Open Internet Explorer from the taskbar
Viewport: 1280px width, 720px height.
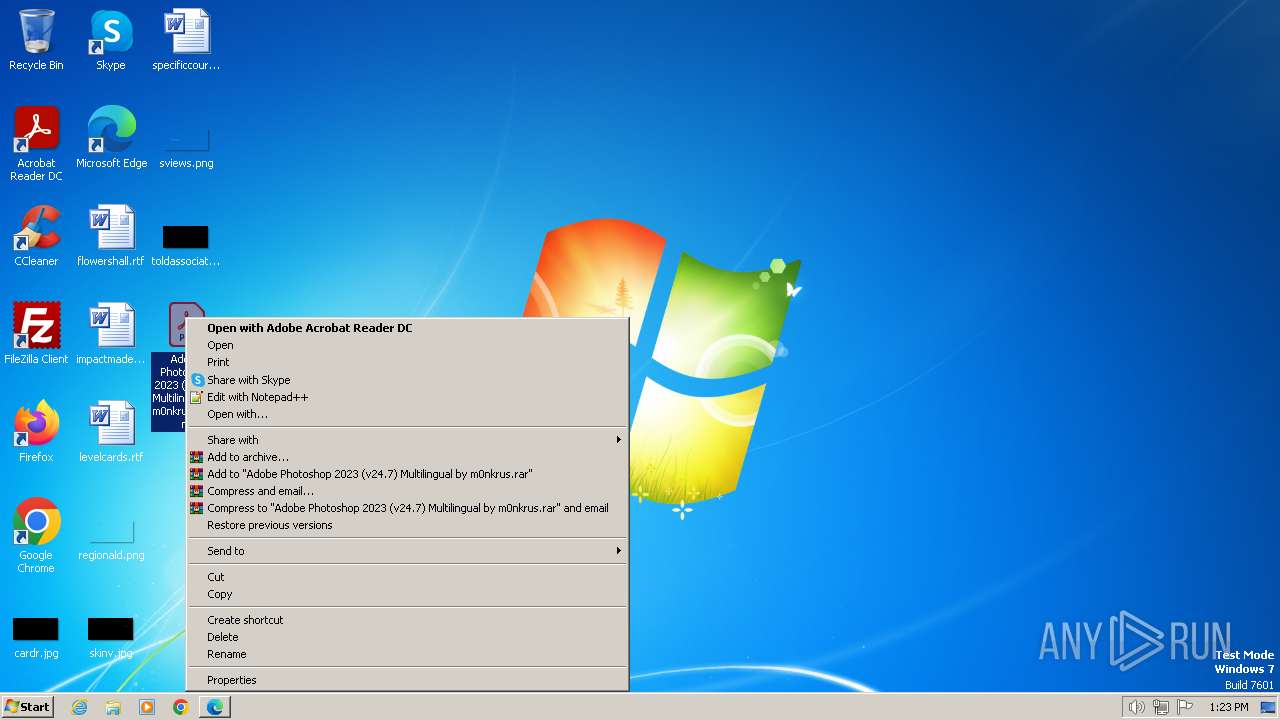pos(79,707)
